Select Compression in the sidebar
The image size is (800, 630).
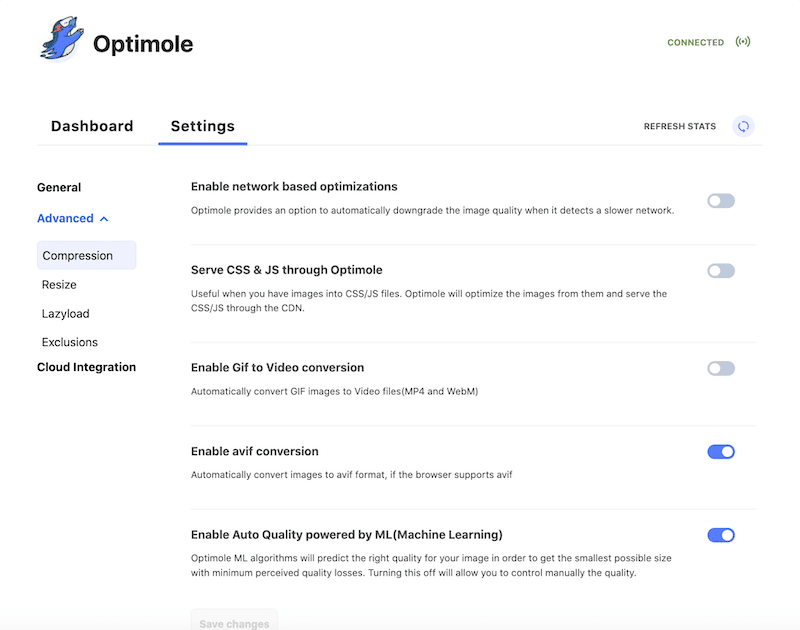click(x=86, y=255)
